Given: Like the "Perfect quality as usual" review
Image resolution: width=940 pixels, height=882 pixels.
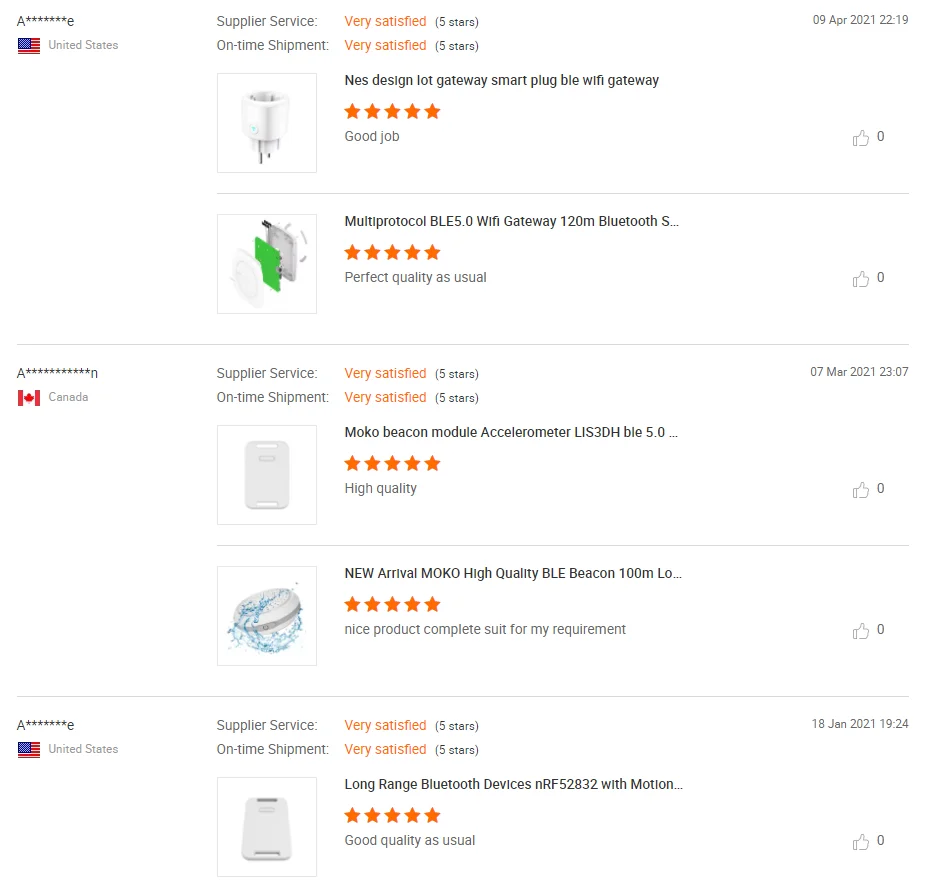Looking at the screenshot, I should click(x=860, y=279).
